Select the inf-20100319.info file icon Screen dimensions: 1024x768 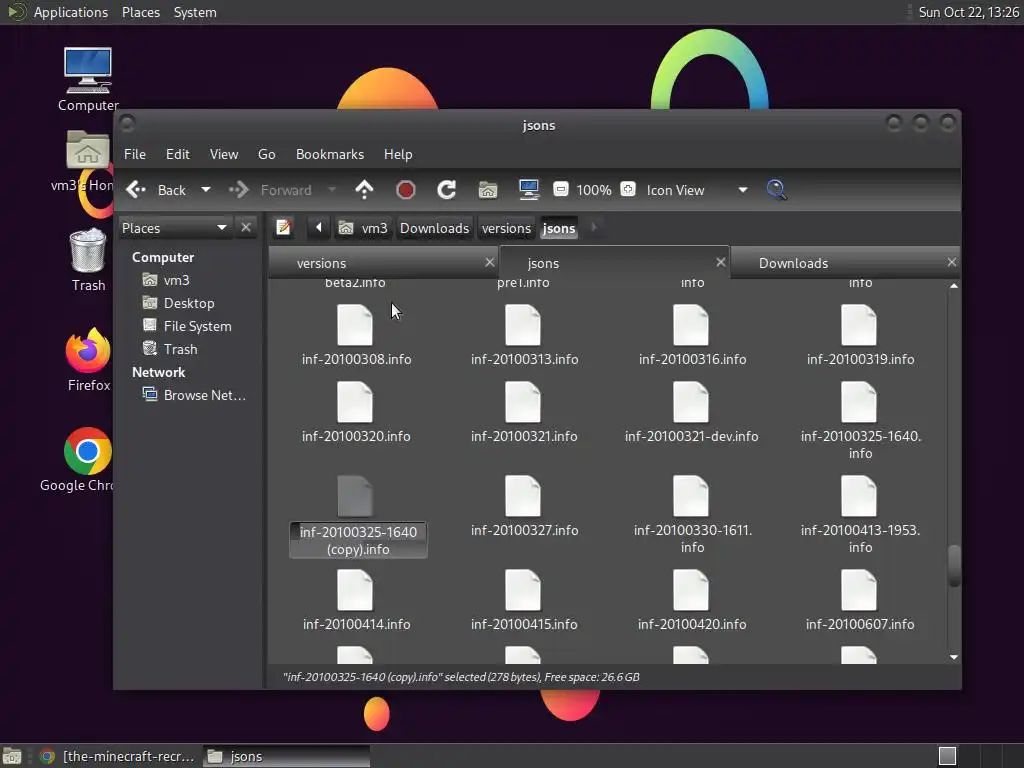pos(859,325)
